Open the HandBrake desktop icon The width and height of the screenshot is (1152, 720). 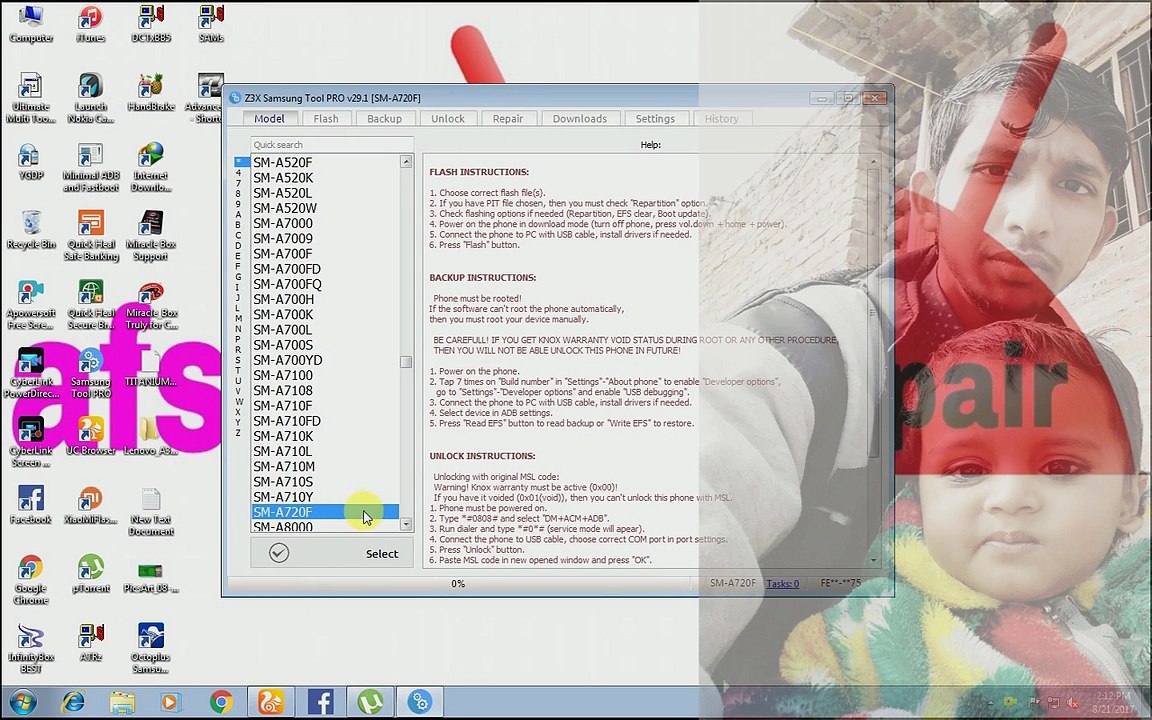(151, 93)
